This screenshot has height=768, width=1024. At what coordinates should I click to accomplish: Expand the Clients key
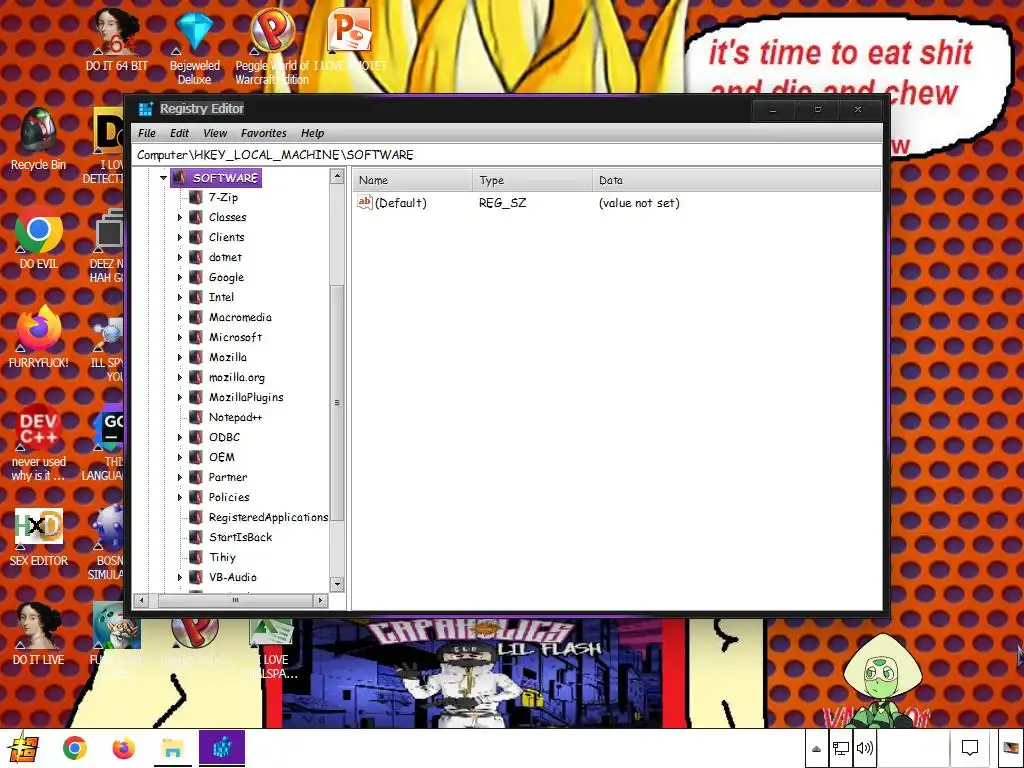[x=180, y=238]
